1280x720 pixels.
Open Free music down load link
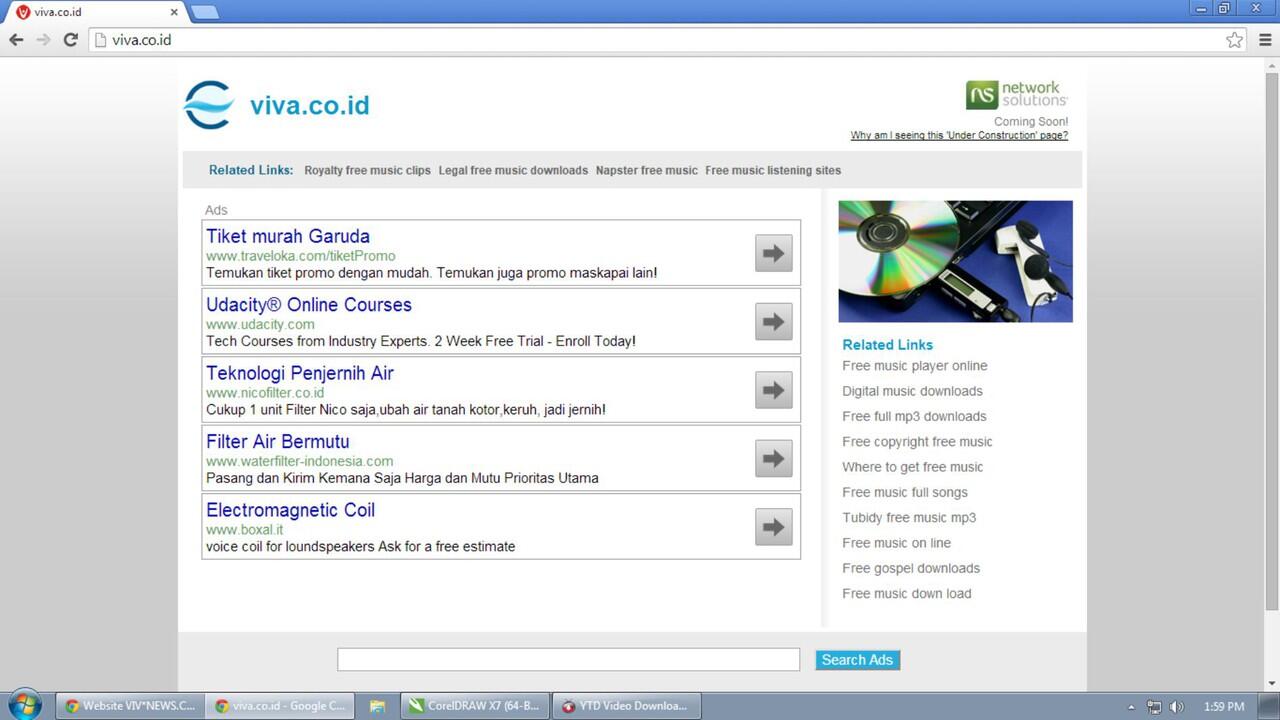[x=907, y=594]
